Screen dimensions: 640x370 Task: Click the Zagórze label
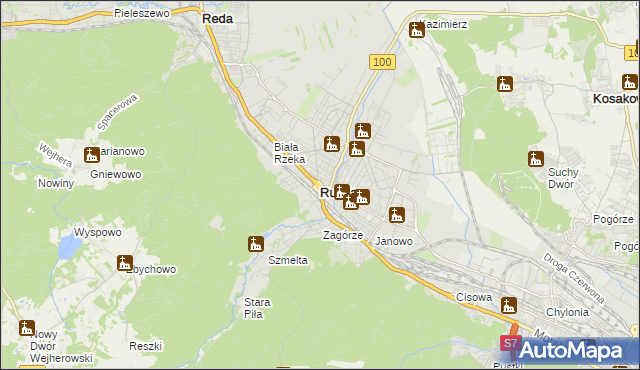click(x=343, y=235)
